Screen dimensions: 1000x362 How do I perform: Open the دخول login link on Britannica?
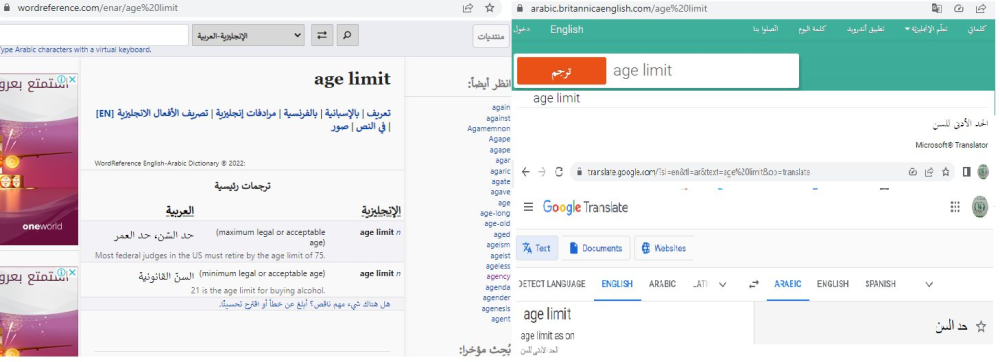522,29
